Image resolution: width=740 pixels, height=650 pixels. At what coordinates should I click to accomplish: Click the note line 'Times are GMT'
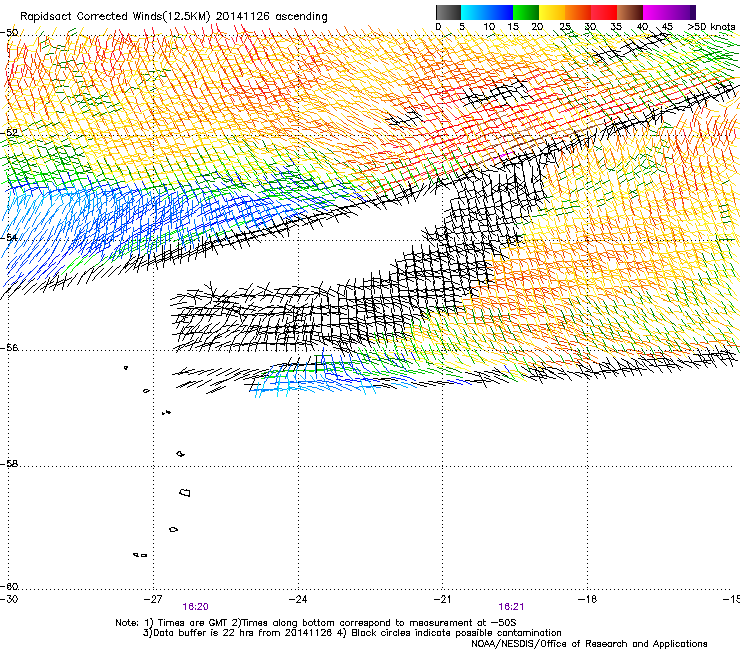[192, 623]
